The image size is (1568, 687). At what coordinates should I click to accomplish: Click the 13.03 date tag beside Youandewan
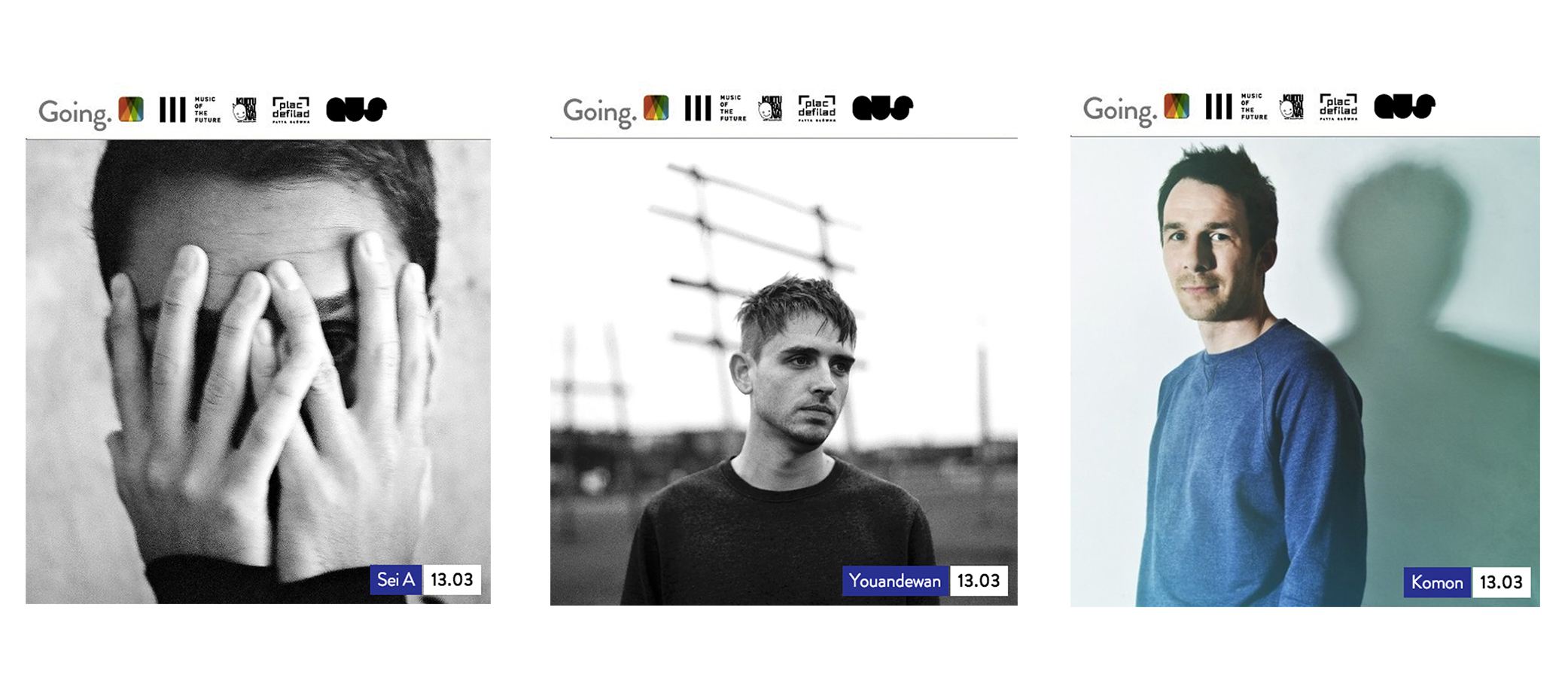click(x=979, y=581)
